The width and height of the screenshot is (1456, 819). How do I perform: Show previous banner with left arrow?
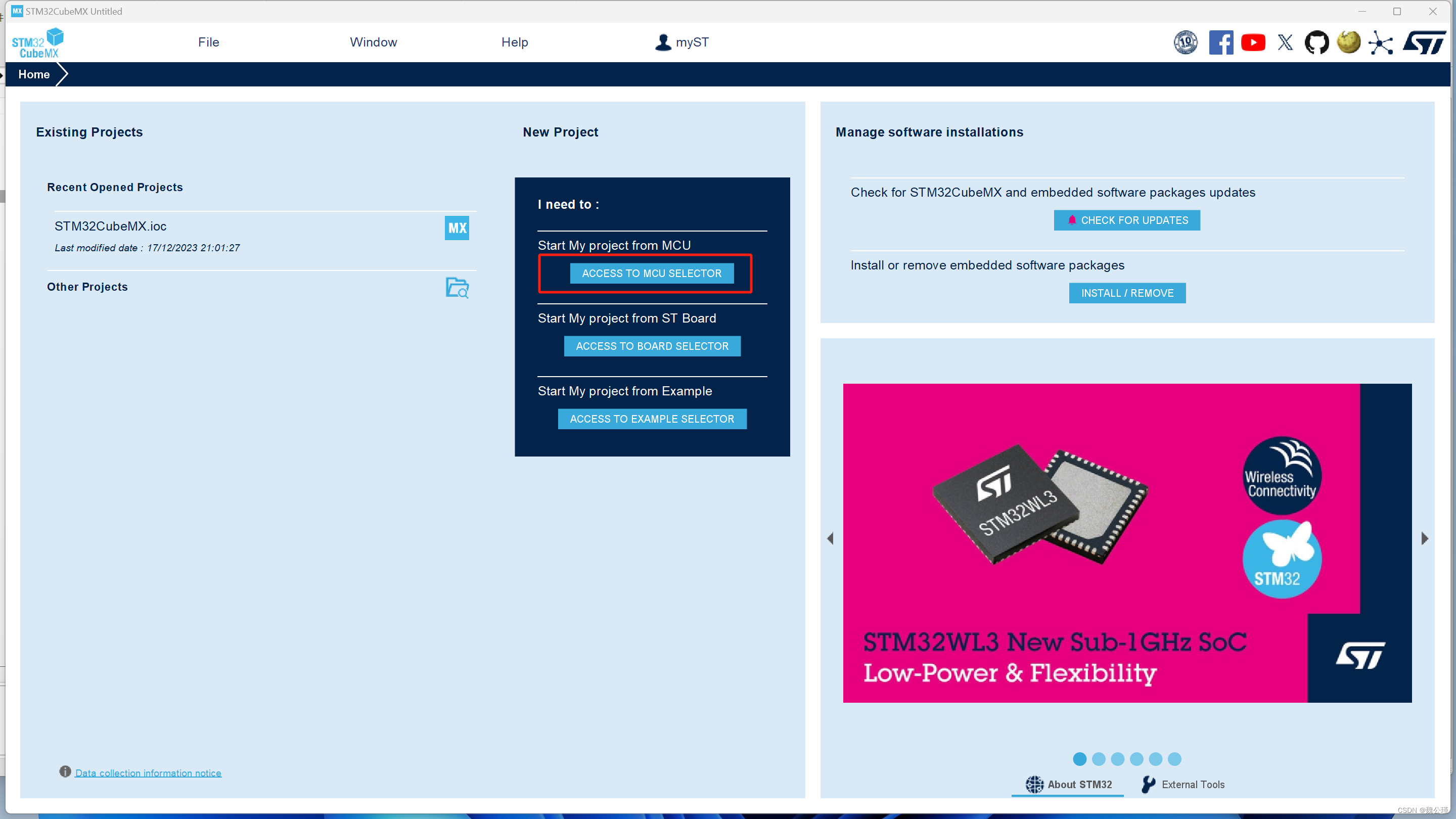click(x=830, y=538)
